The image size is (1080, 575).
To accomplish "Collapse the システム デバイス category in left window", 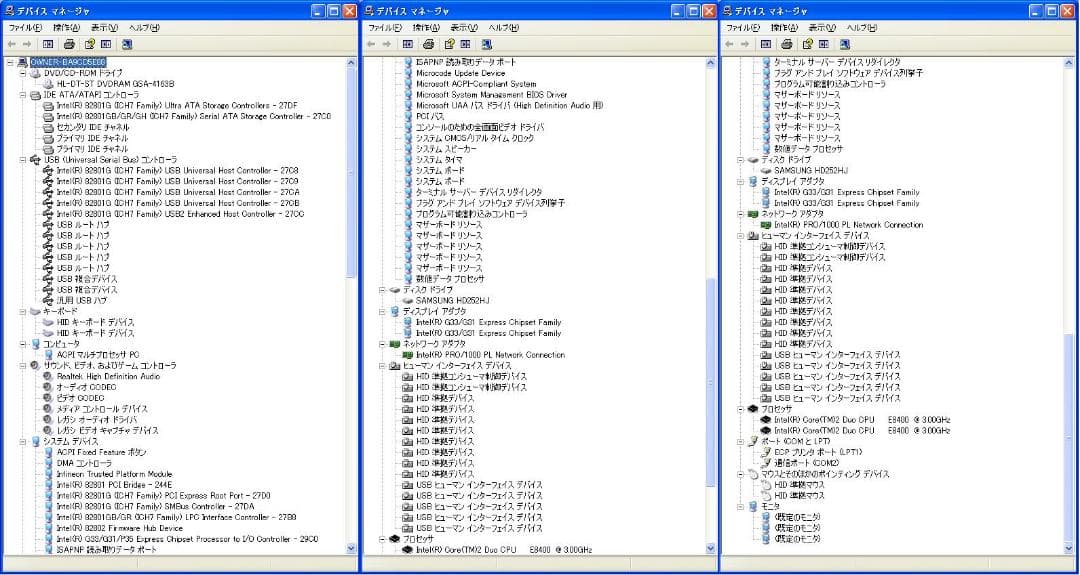I will tap(23, 441).
